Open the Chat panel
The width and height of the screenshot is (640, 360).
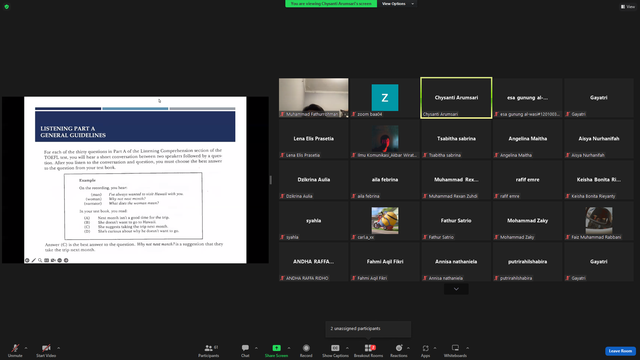point(245,350)
